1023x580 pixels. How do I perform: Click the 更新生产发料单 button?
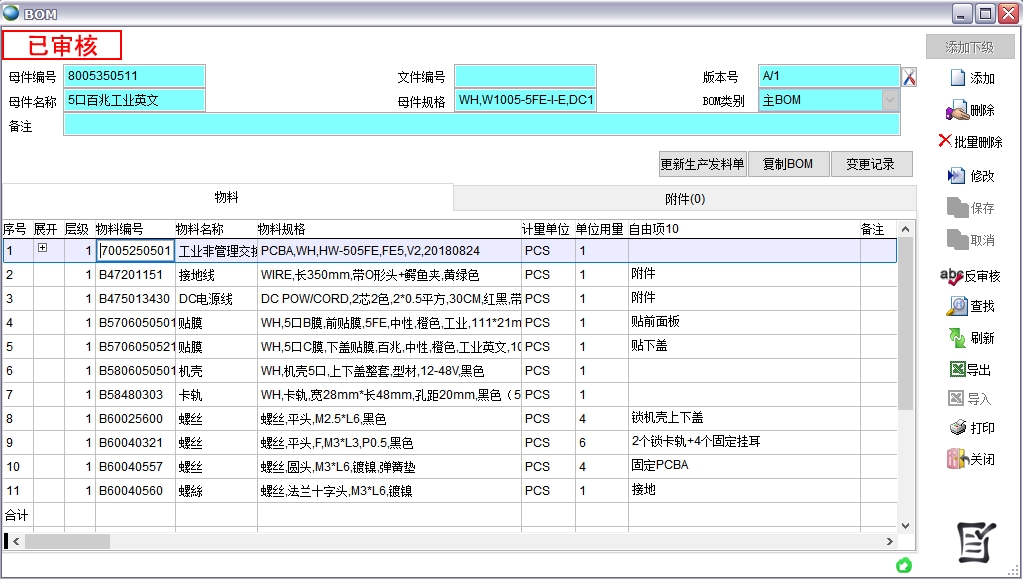pos(702,165)
